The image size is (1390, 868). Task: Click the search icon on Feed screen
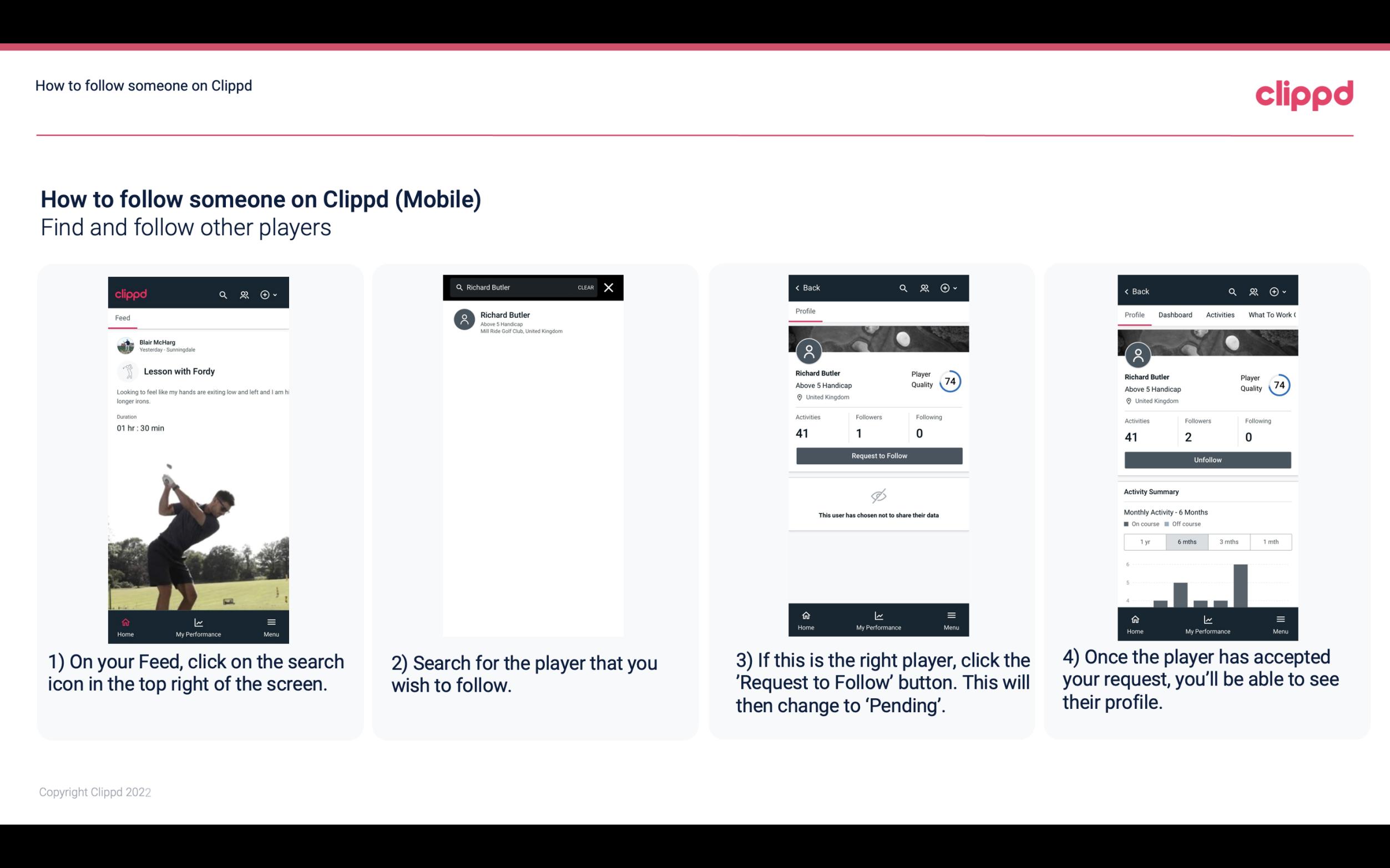(222, 294)
